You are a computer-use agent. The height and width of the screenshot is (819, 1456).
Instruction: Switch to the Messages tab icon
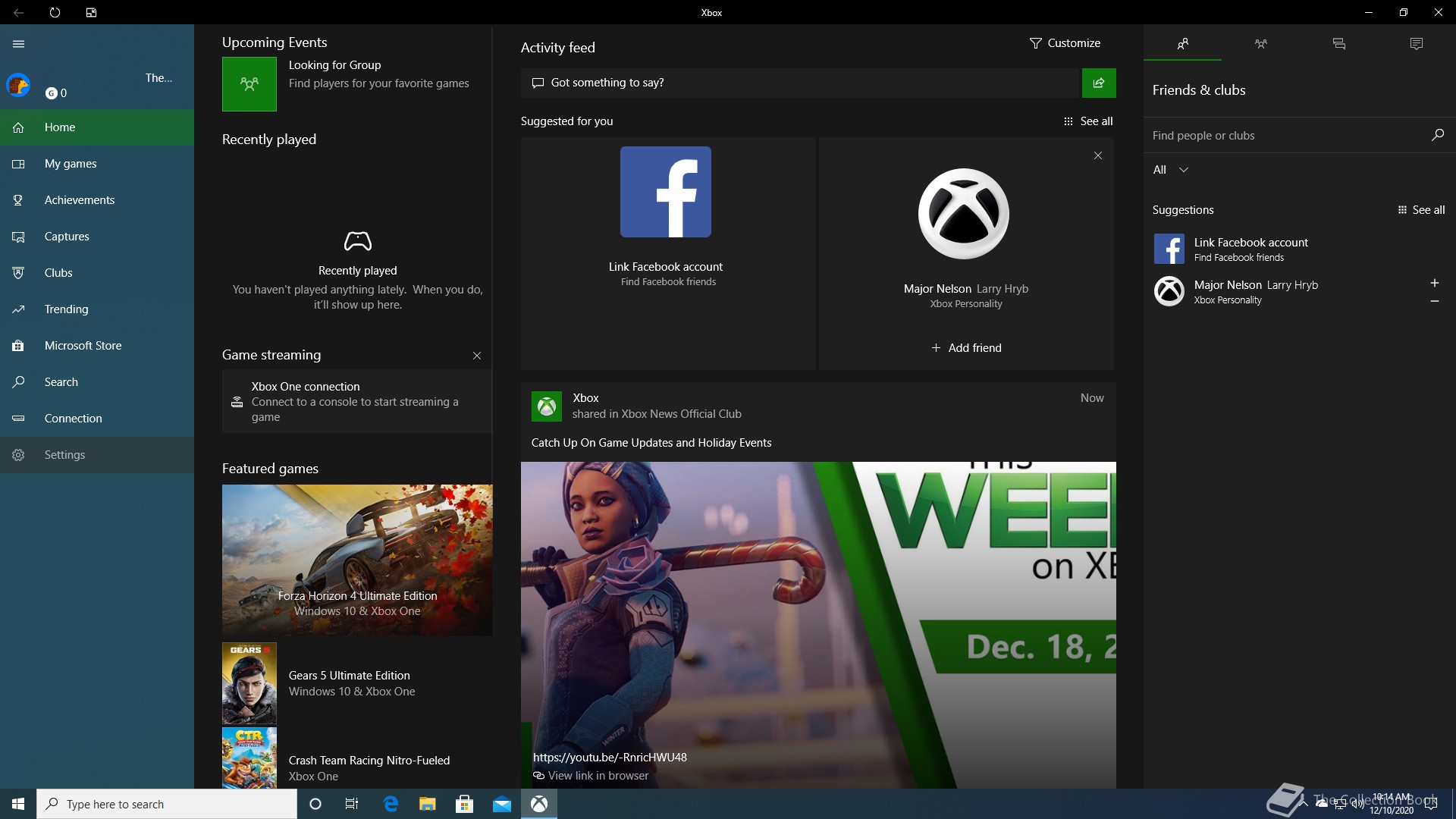click(1338, 44)
